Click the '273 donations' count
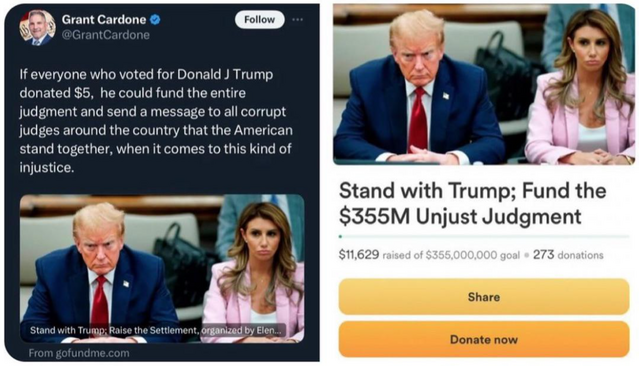Image resolution: width=639 pixels, height=366 pixels. (568, 255)
